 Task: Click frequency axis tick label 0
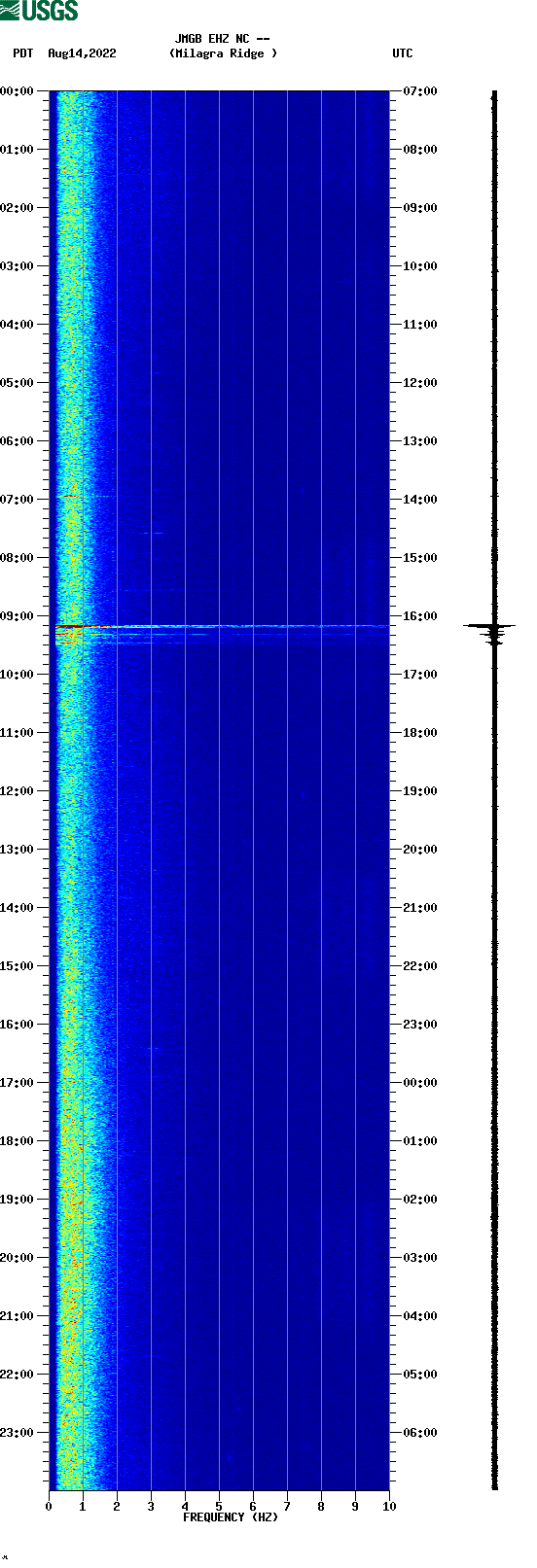[49, 1507]
